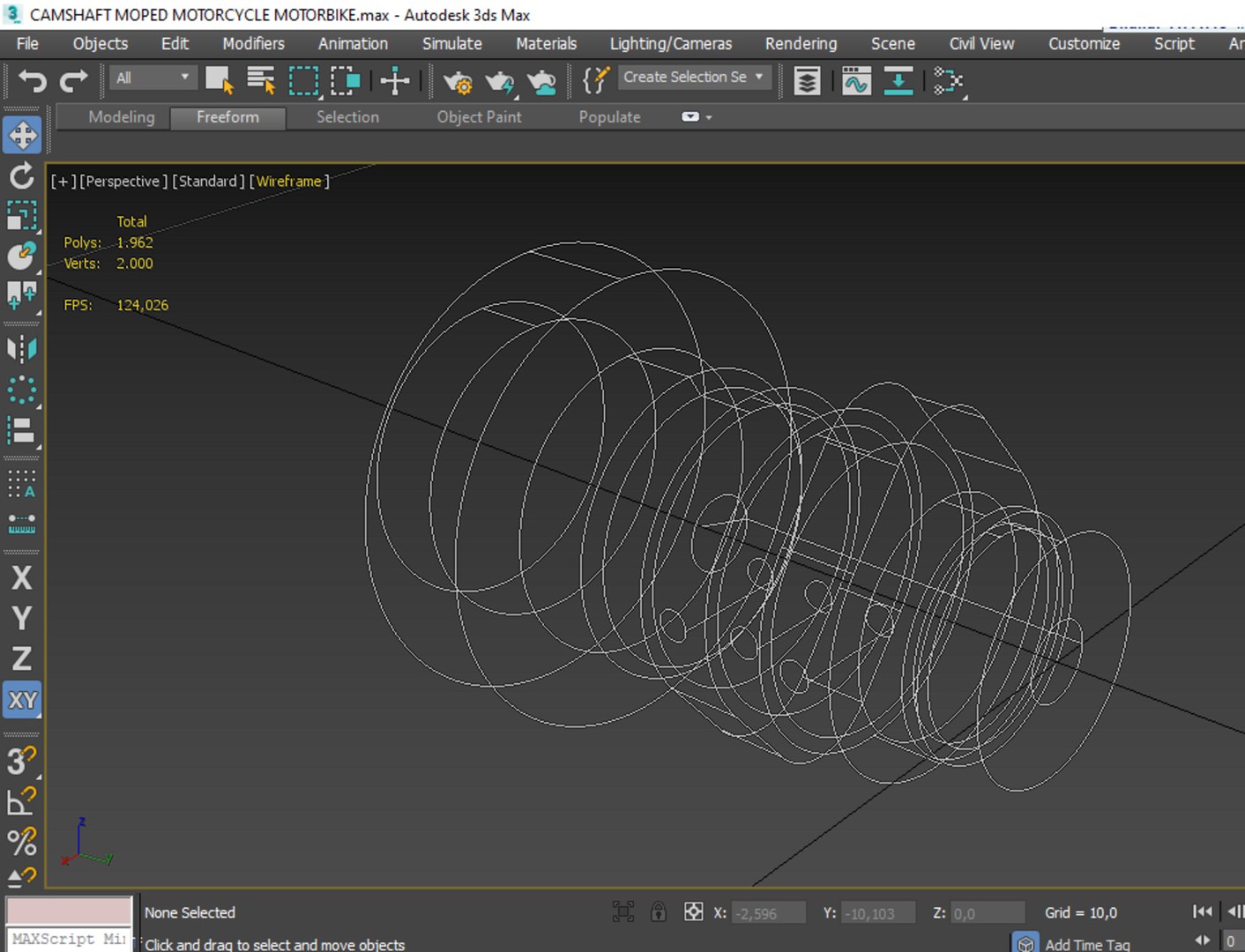
Task: Open the Curve Editor
Action: (x=856, y=81)
